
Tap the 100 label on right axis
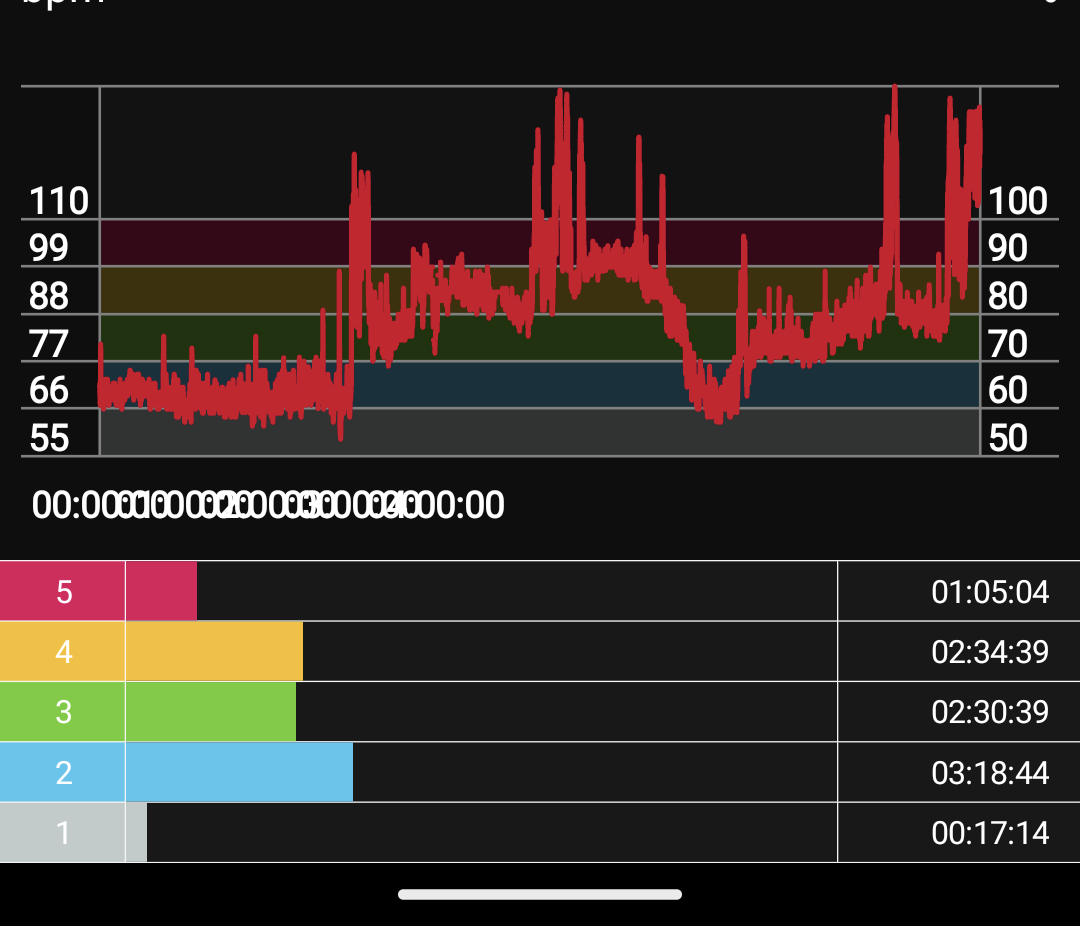coord(1017,201)
